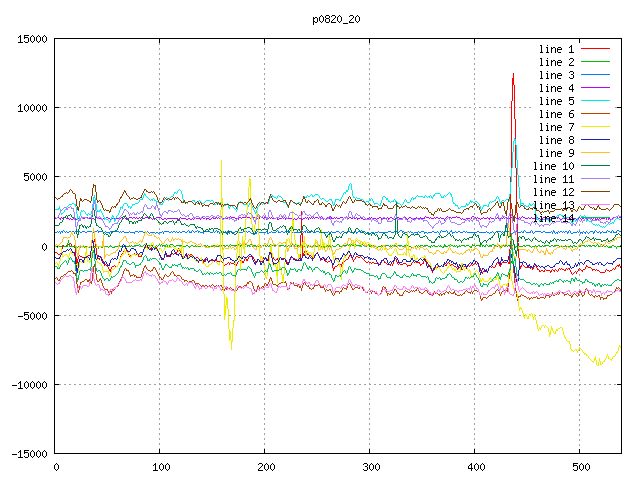The image size is (640, 480).
Task: Click the -15000 y-axis tick label
Action: (26, 454)
